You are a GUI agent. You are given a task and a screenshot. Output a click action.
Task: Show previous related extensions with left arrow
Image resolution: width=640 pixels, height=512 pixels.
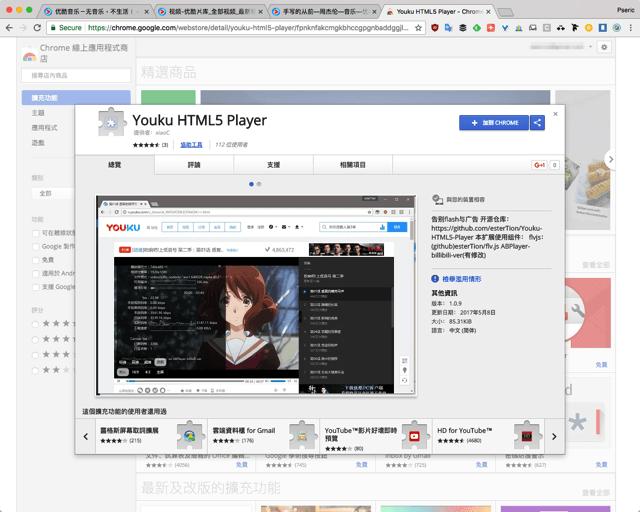(x=85, y=436)
